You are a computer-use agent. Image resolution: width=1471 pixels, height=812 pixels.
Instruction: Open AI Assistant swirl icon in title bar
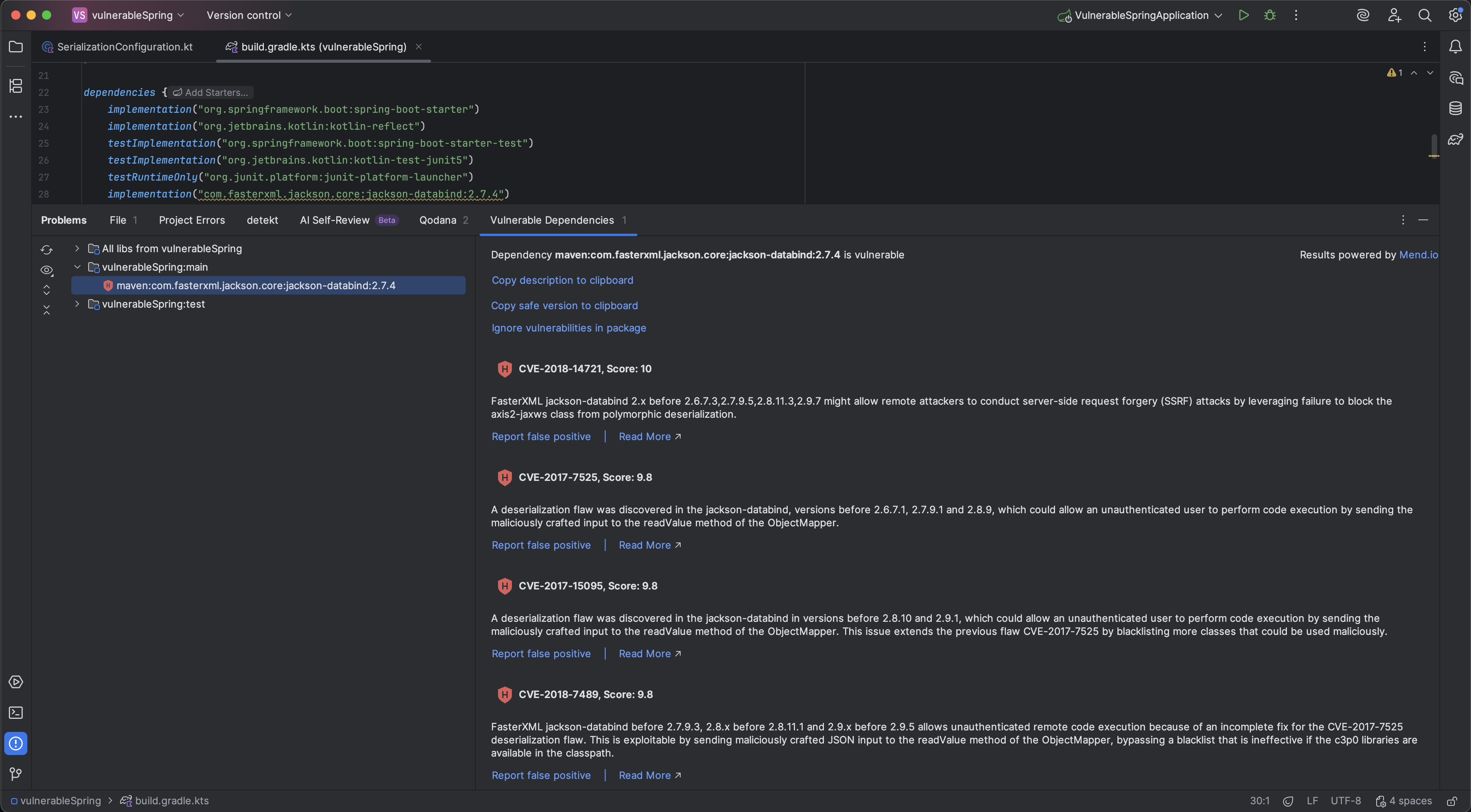tap(1363, 15)
